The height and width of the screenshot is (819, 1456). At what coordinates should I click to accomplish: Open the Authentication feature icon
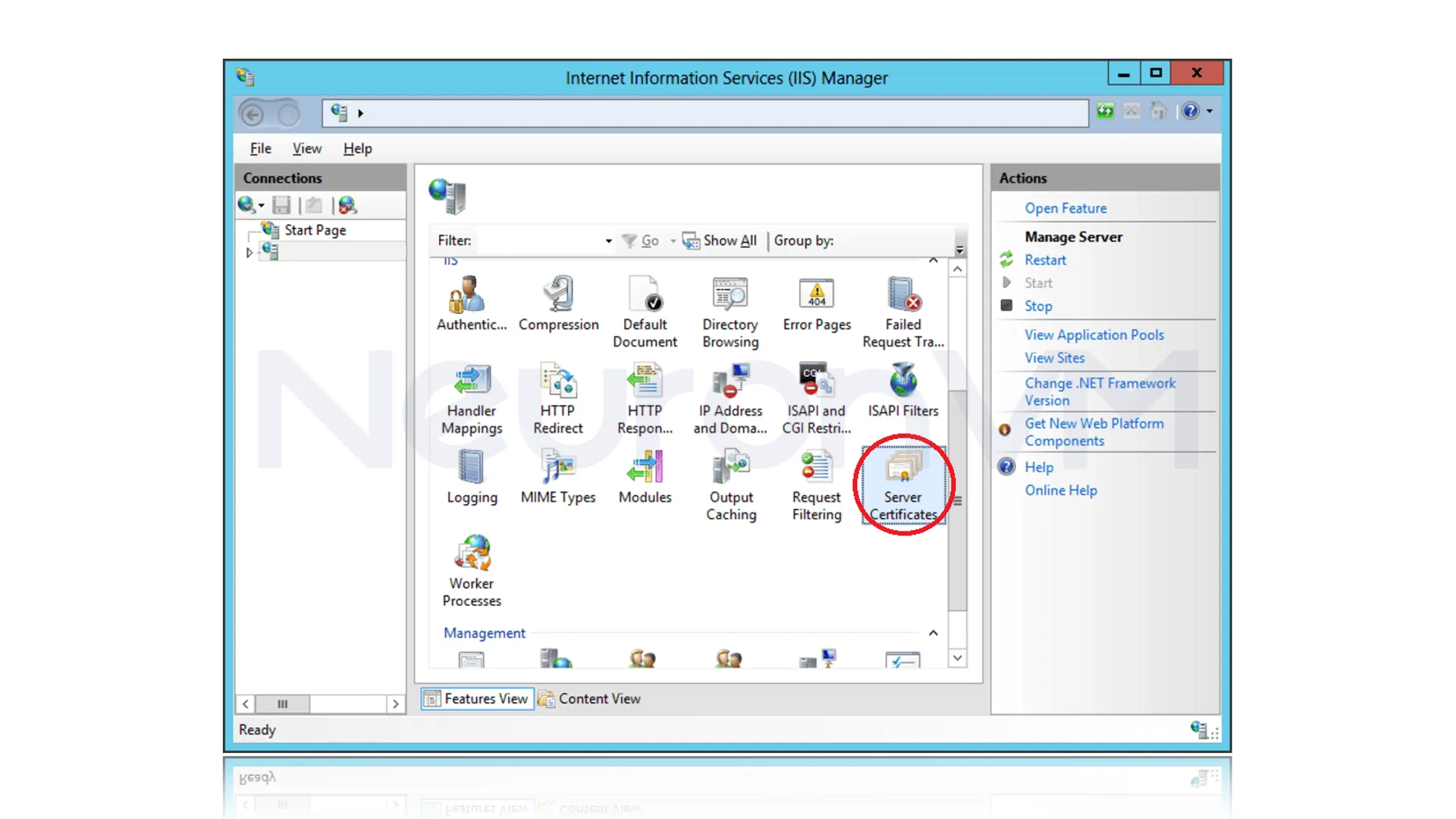[x=470, y=303]
